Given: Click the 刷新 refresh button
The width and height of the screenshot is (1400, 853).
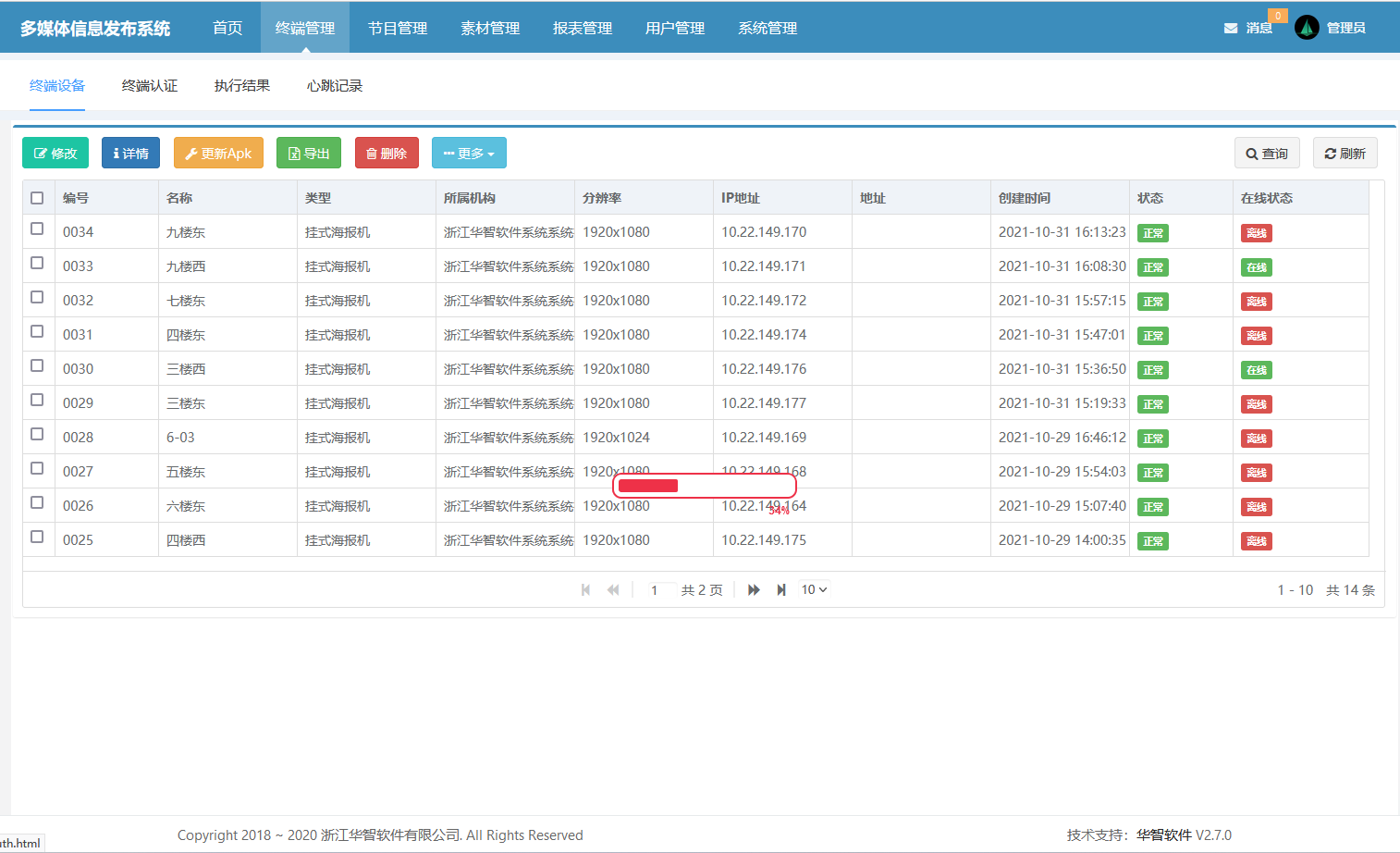Looking at the screenshot, I should [1345, 154].
